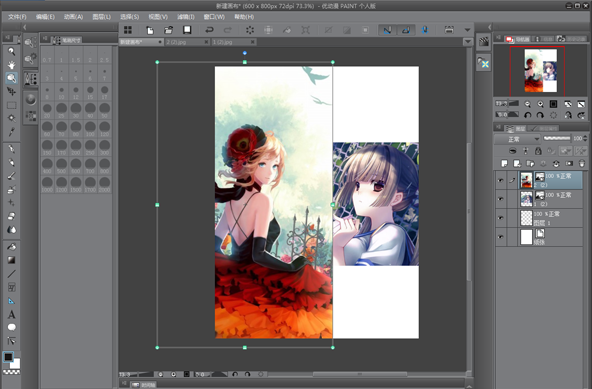Viewport: 592px width, 389px height.
Task: Click the clapperboard icon beside the navigator
Action: 484,42
